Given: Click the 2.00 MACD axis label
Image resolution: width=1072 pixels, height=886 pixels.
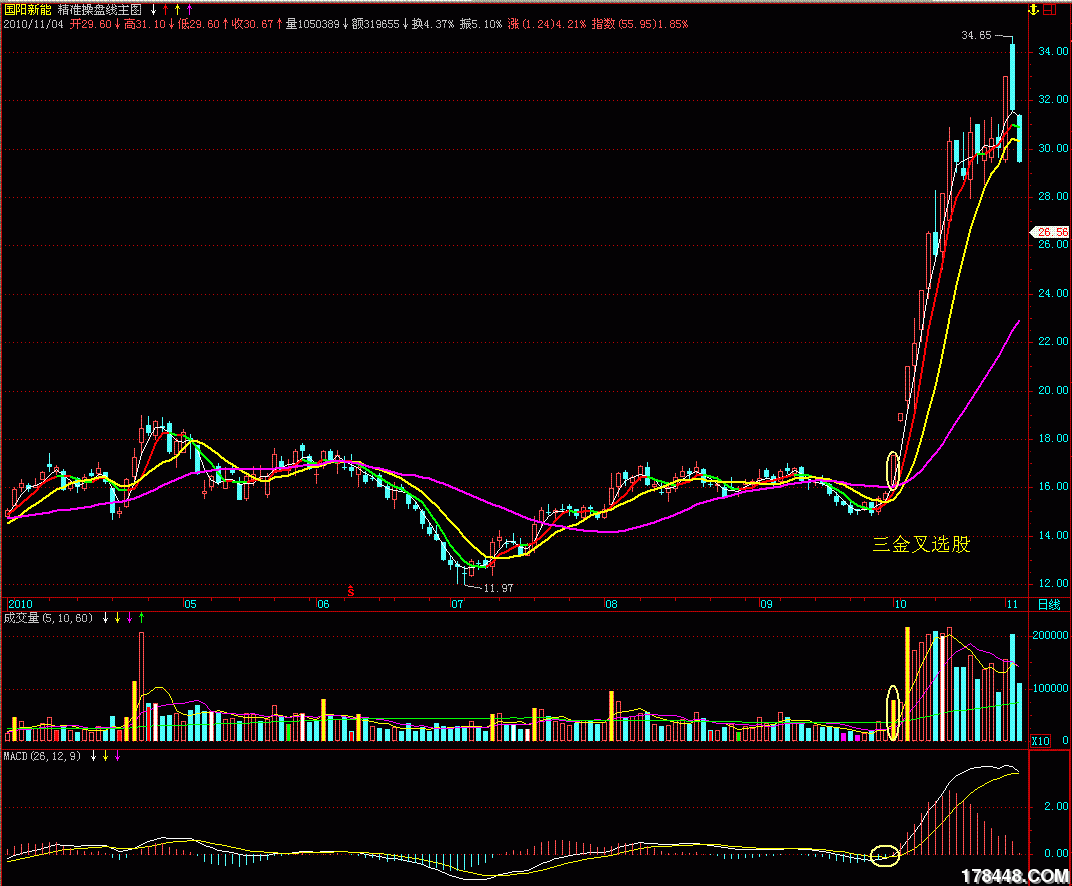Looking at the screenshot, I should point(1056,807).
